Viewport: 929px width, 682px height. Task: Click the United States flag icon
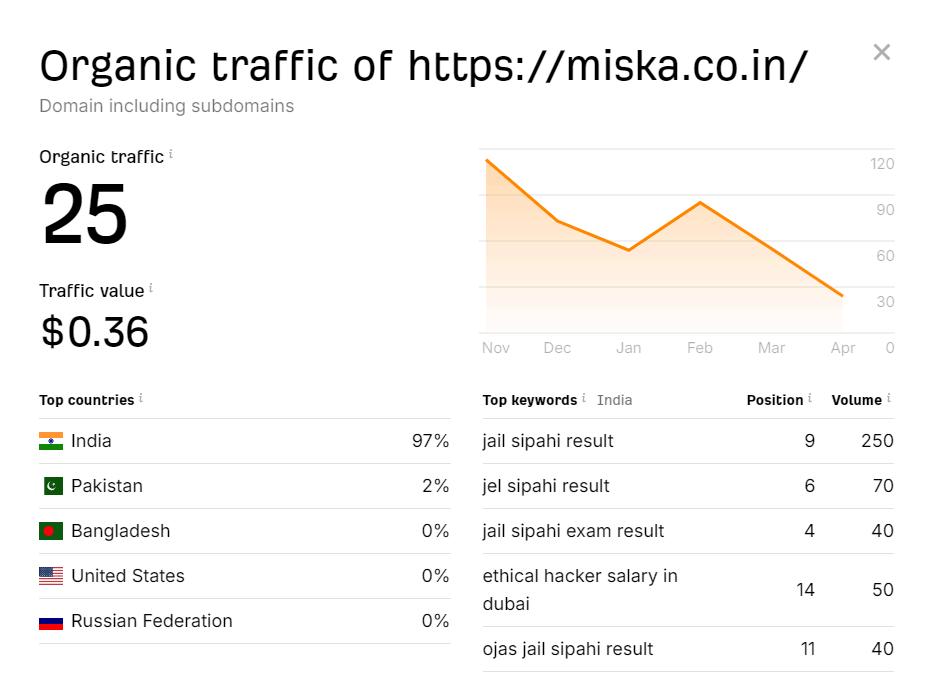pos(51,576)
